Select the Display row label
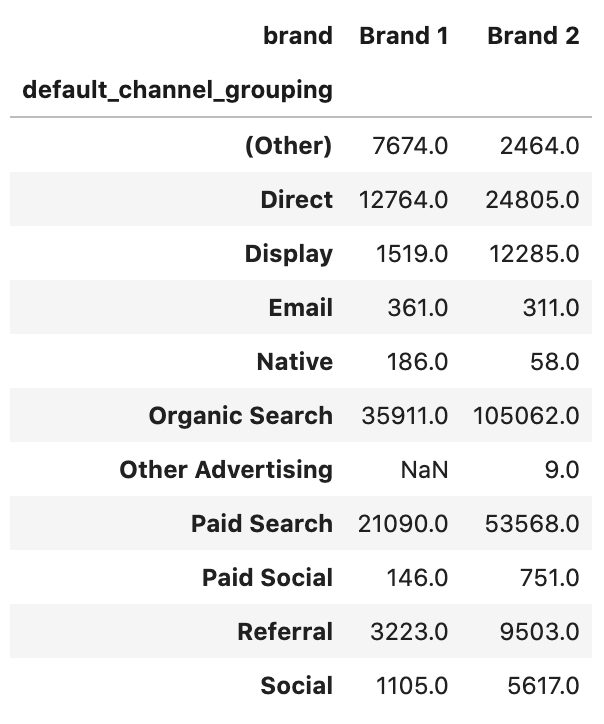 (288, 253)
